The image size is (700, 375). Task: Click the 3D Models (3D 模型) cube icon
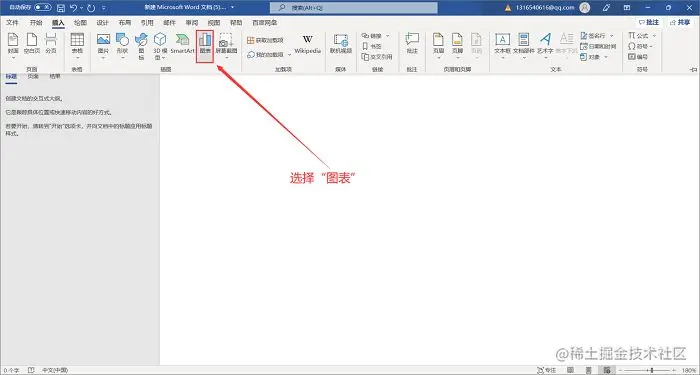tap(160, 40)
